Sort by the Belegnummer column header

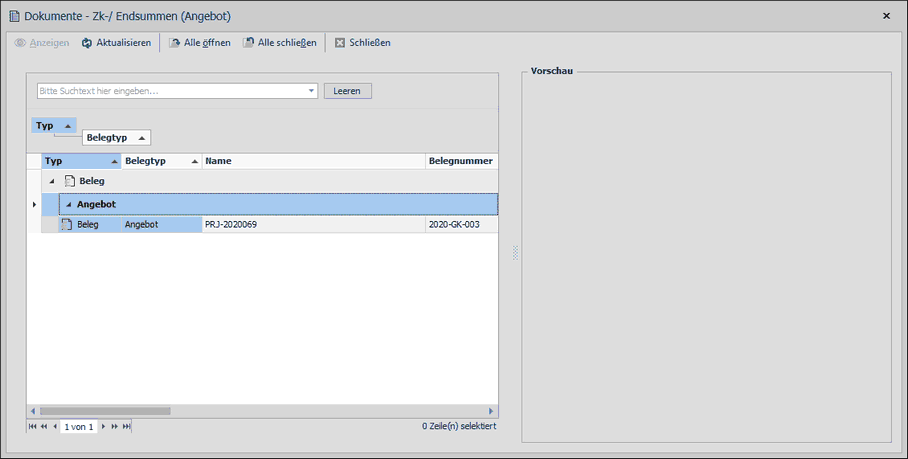460,161
